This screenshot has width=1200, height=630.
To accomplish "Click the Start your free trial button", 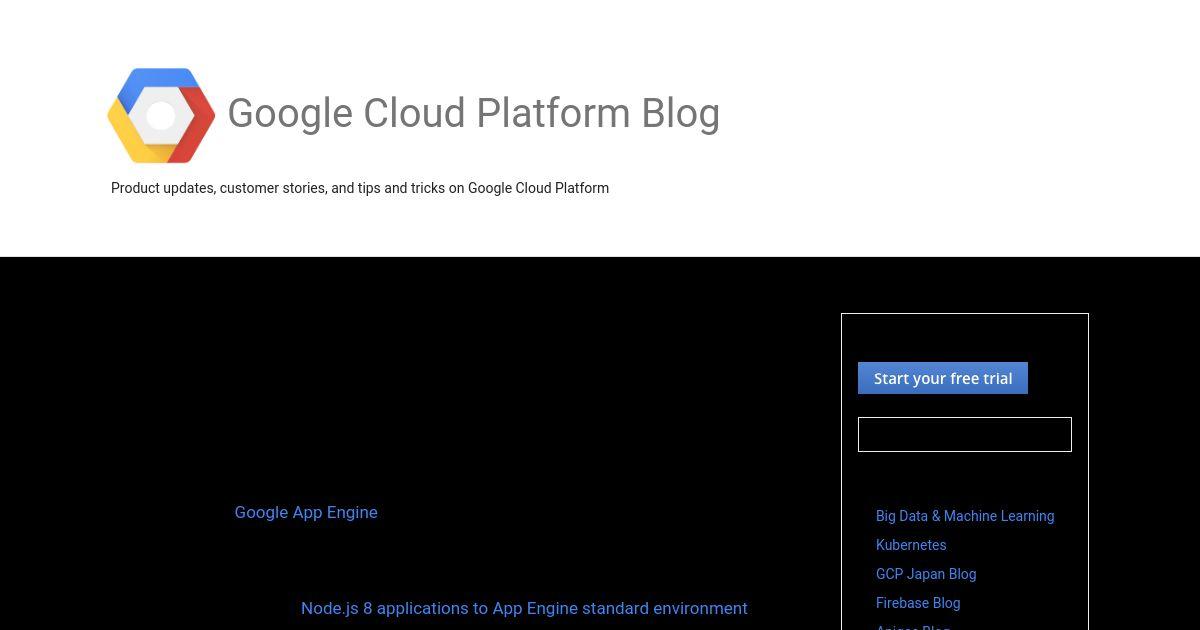I will 943,378.
